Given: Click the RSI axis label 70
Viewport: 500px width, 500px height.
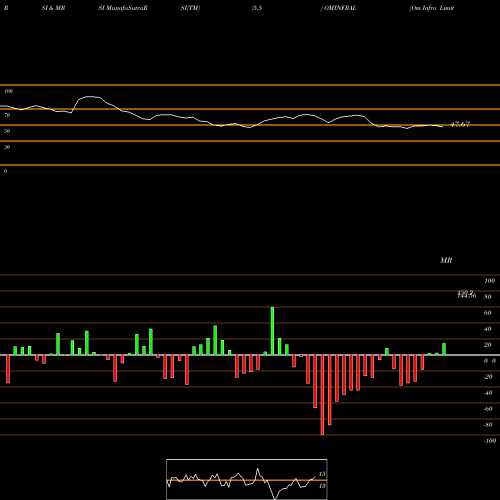Looking at the screenshot, I should [7, 115].
